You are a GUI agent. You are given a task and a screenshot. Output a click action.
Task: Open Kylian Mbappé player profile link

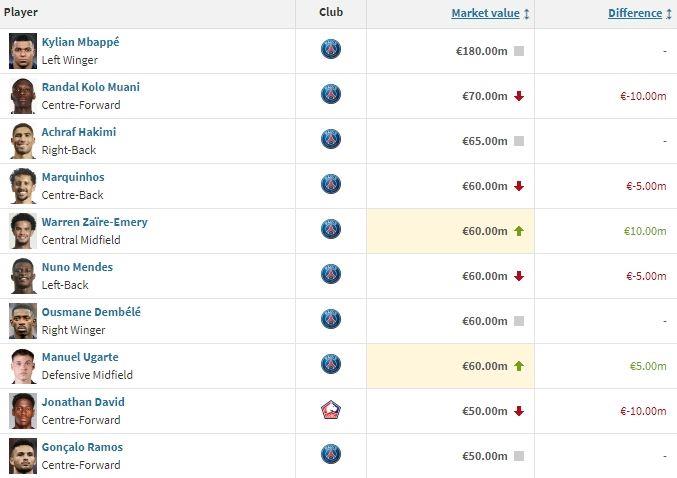coord(80,42)
